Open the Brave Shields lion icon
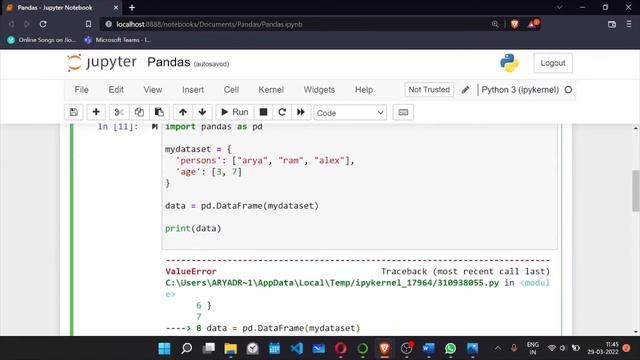 (514, 24)
